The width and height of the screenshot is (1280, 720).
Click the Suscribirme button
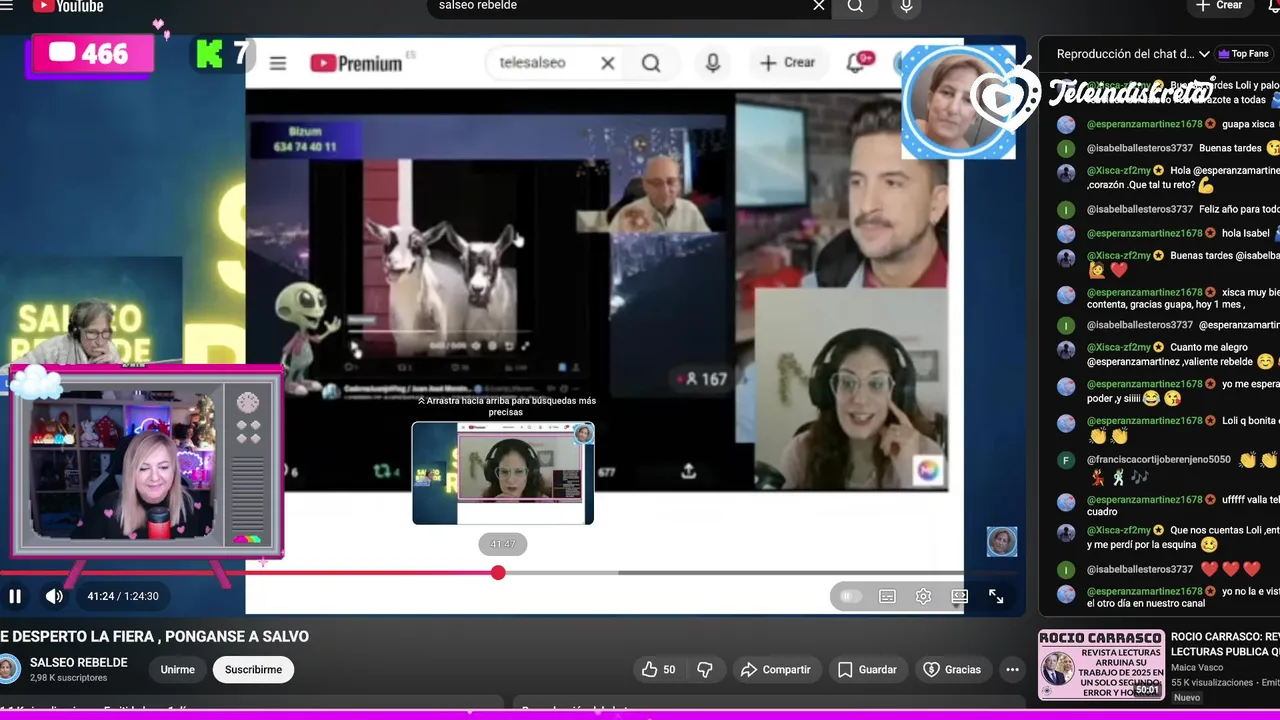tap(253, 669)
